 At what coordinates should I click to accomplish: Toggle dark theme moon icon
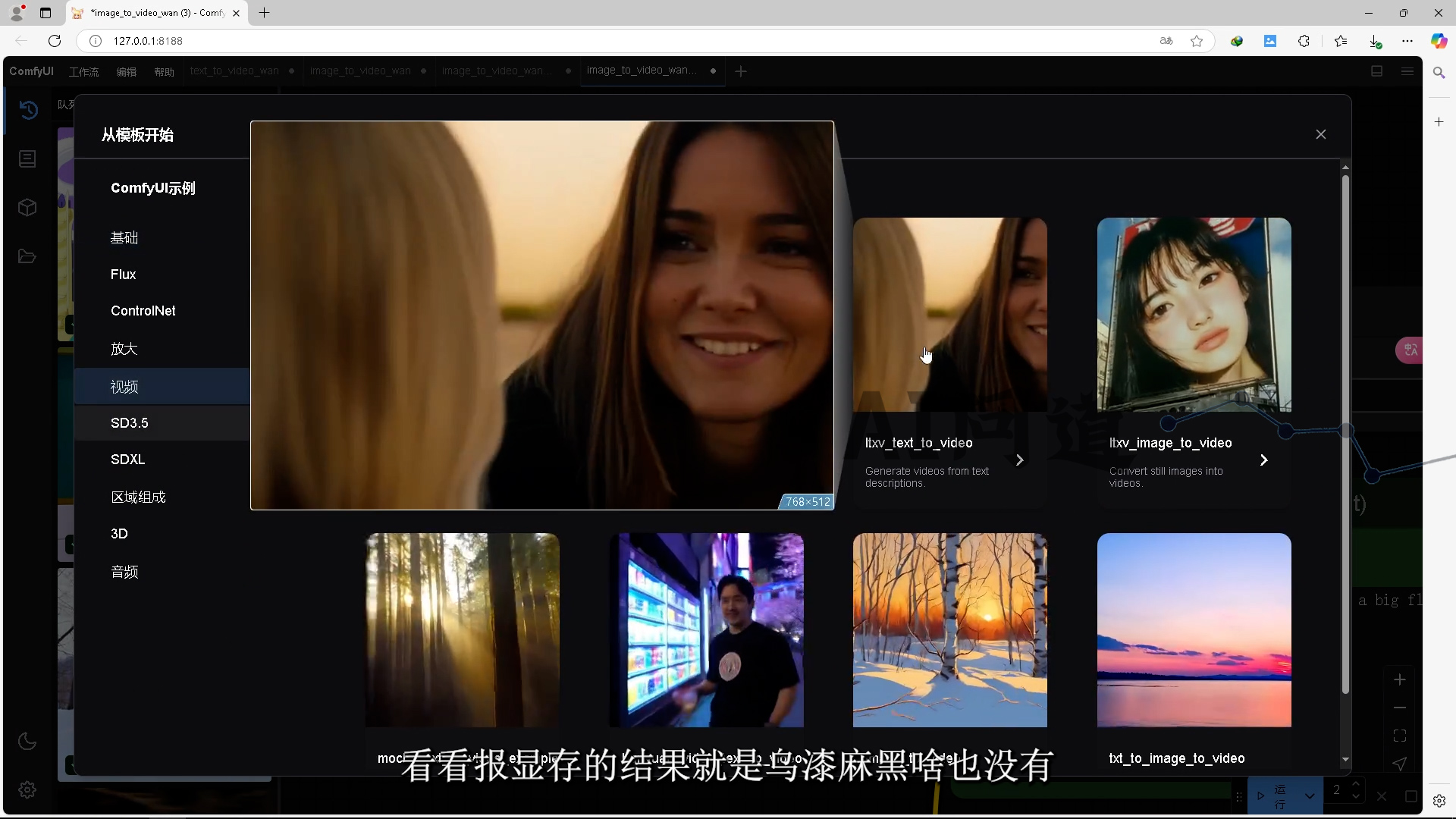27,741
